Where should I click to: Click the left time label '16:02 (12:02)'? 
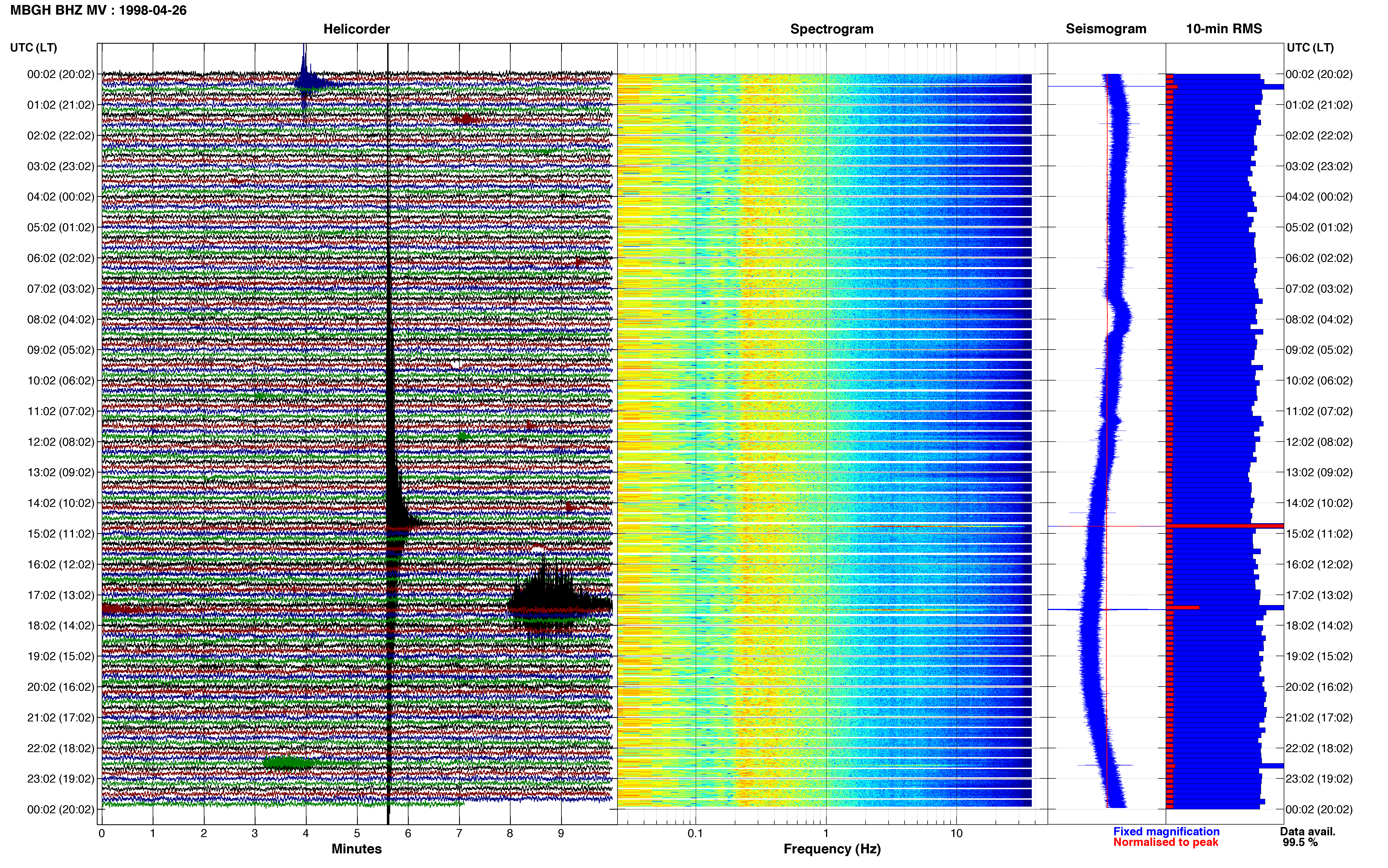[60, 564]
